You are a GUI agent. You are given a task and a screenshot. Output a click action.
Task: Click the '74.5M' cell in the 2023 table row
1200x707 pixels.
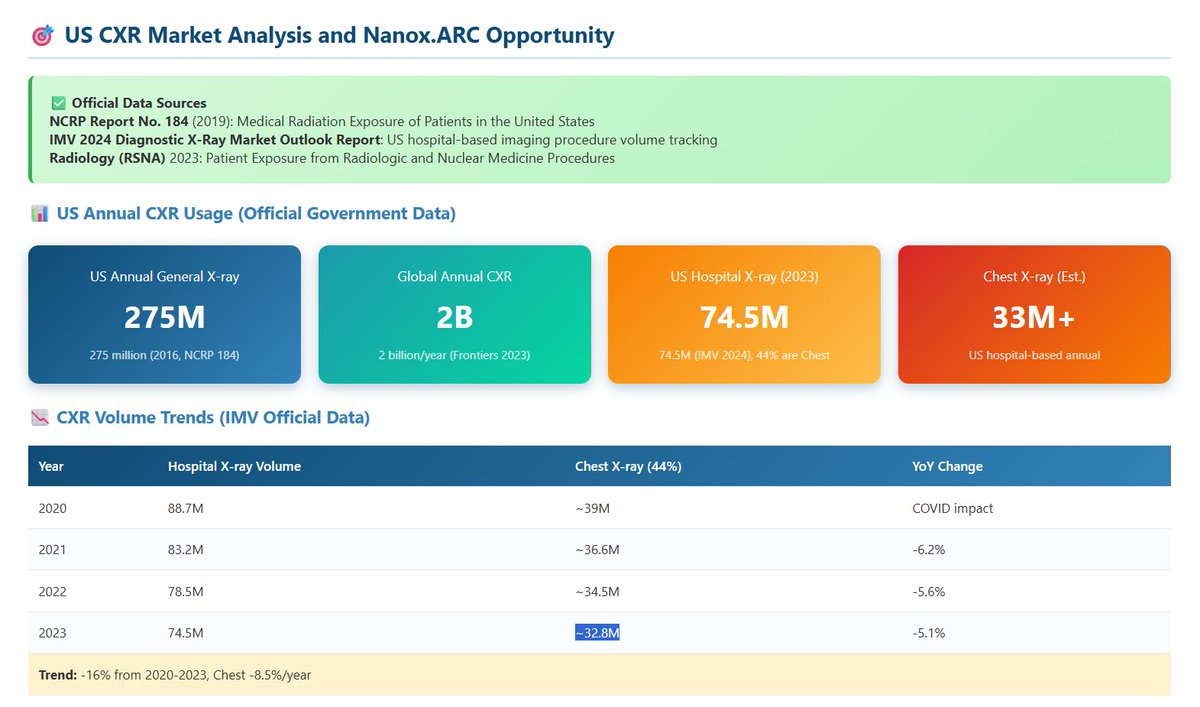(186, 633)
